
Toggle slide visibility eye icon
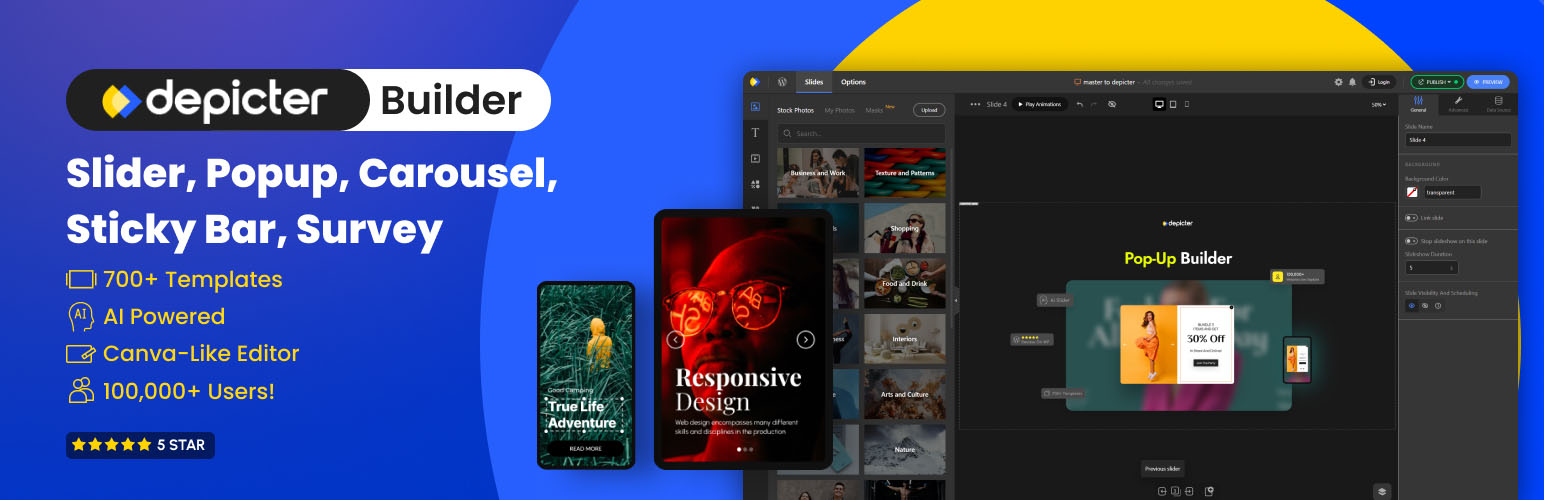coord(1412,305)
